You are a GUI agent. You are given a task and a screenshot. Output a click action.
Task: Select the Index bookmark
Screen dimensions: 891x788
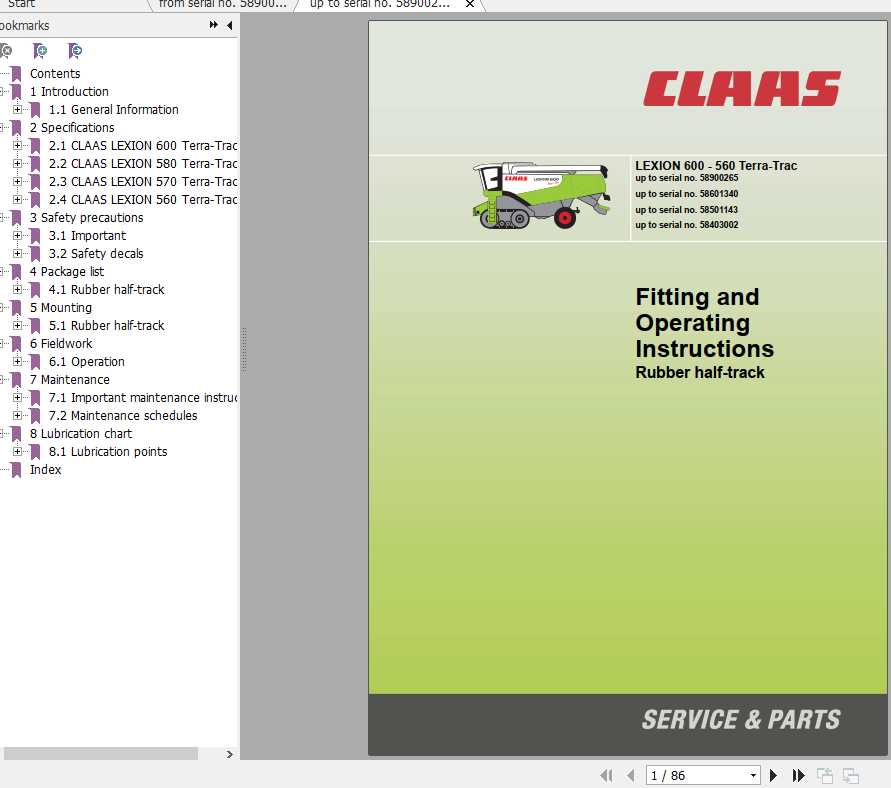coord(46,469)
